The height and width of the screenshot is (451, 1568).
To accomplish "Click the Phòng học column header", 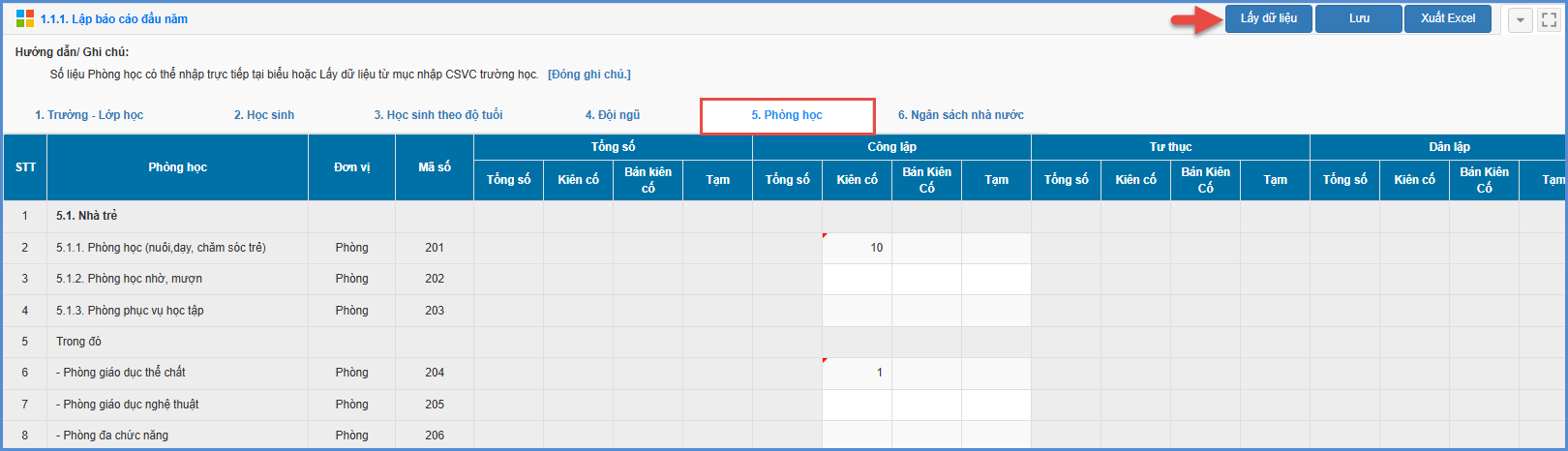I will click(178, 167).
